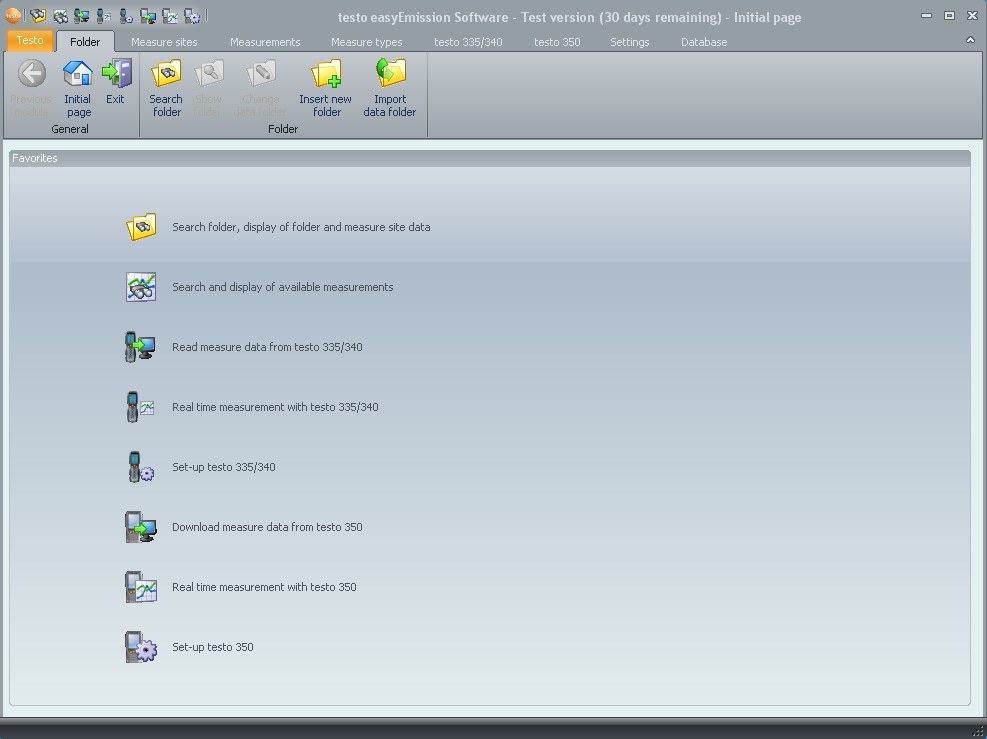Click Download measure data from testo 350
Screen dimensions: 987x739
(267, 527)
